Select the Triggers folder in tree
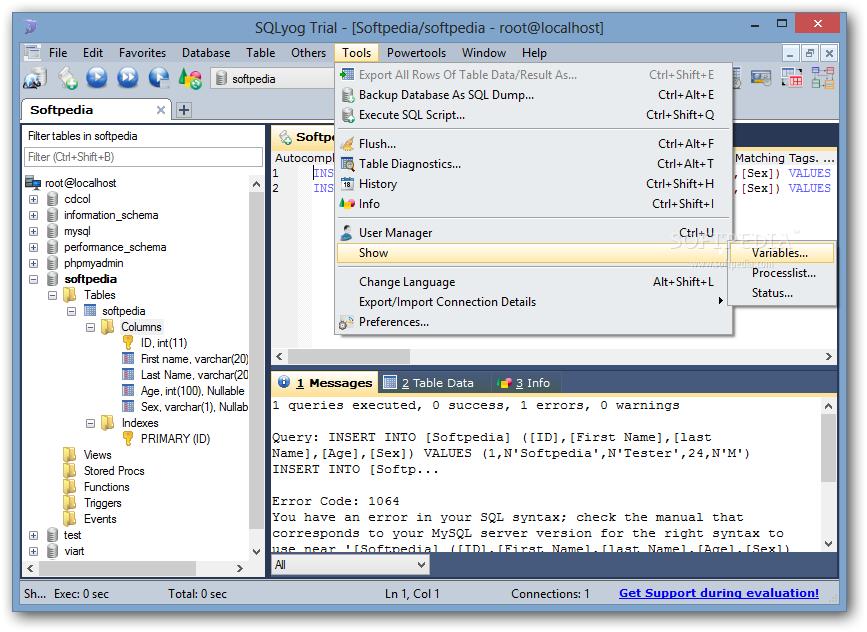867x632 pixels. (x=102, y=503)
